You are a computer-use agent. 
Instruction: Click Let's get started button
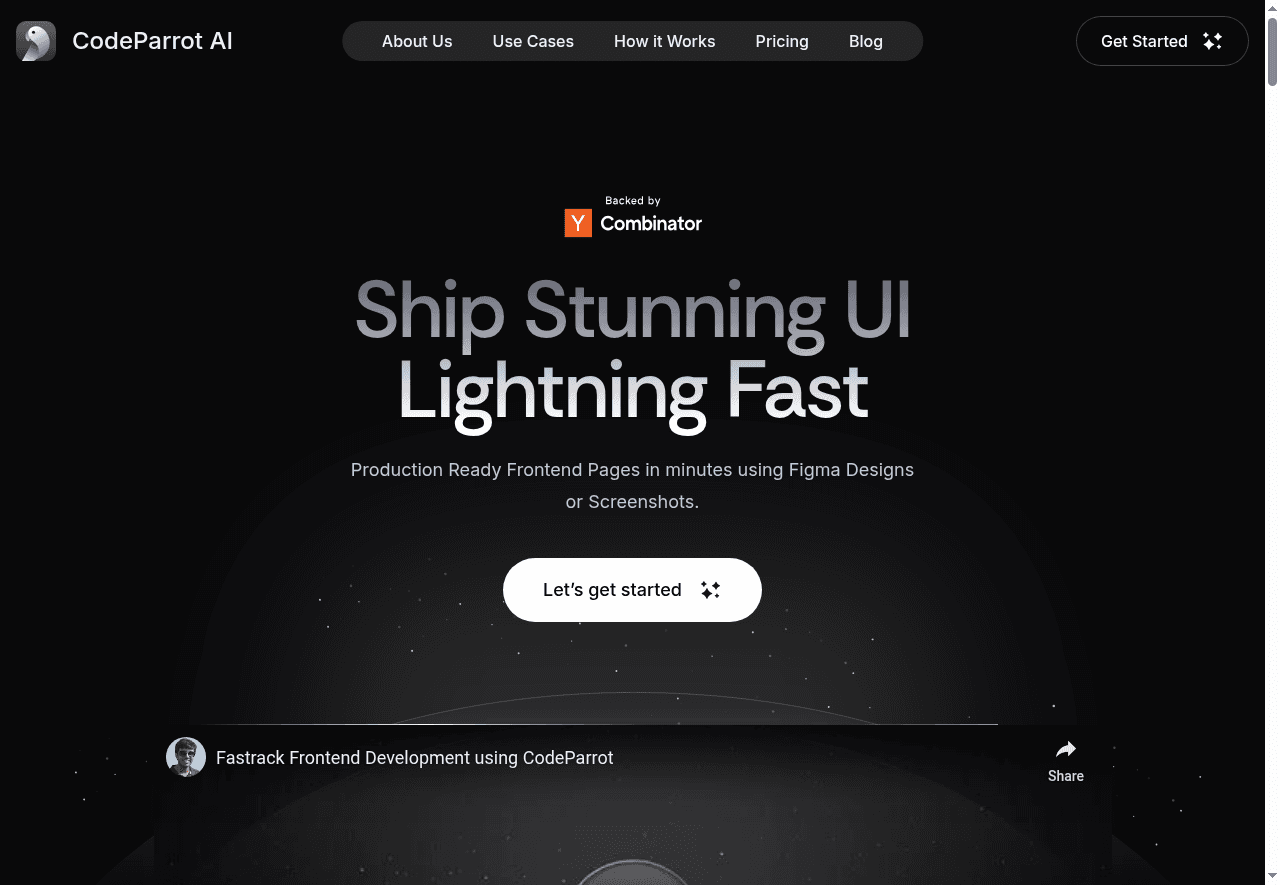click(632, 590)
